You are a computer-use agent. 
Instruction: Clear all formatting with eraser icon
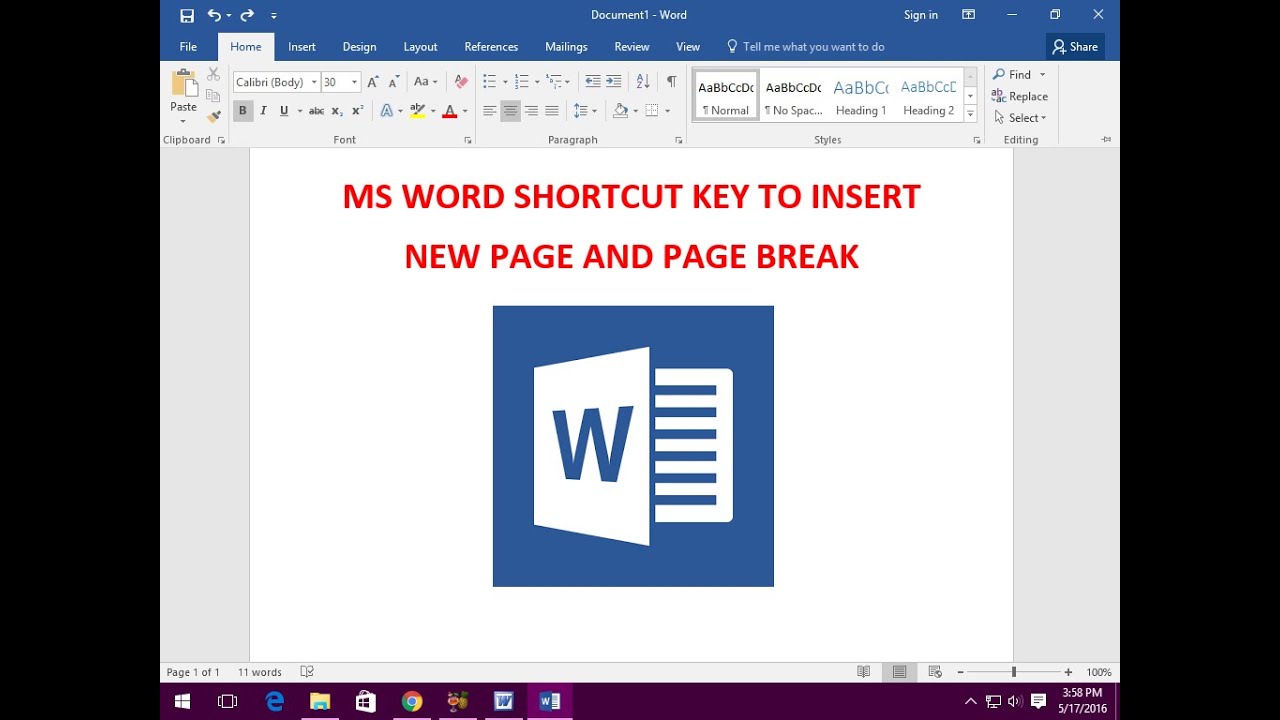tap(461, 82)
